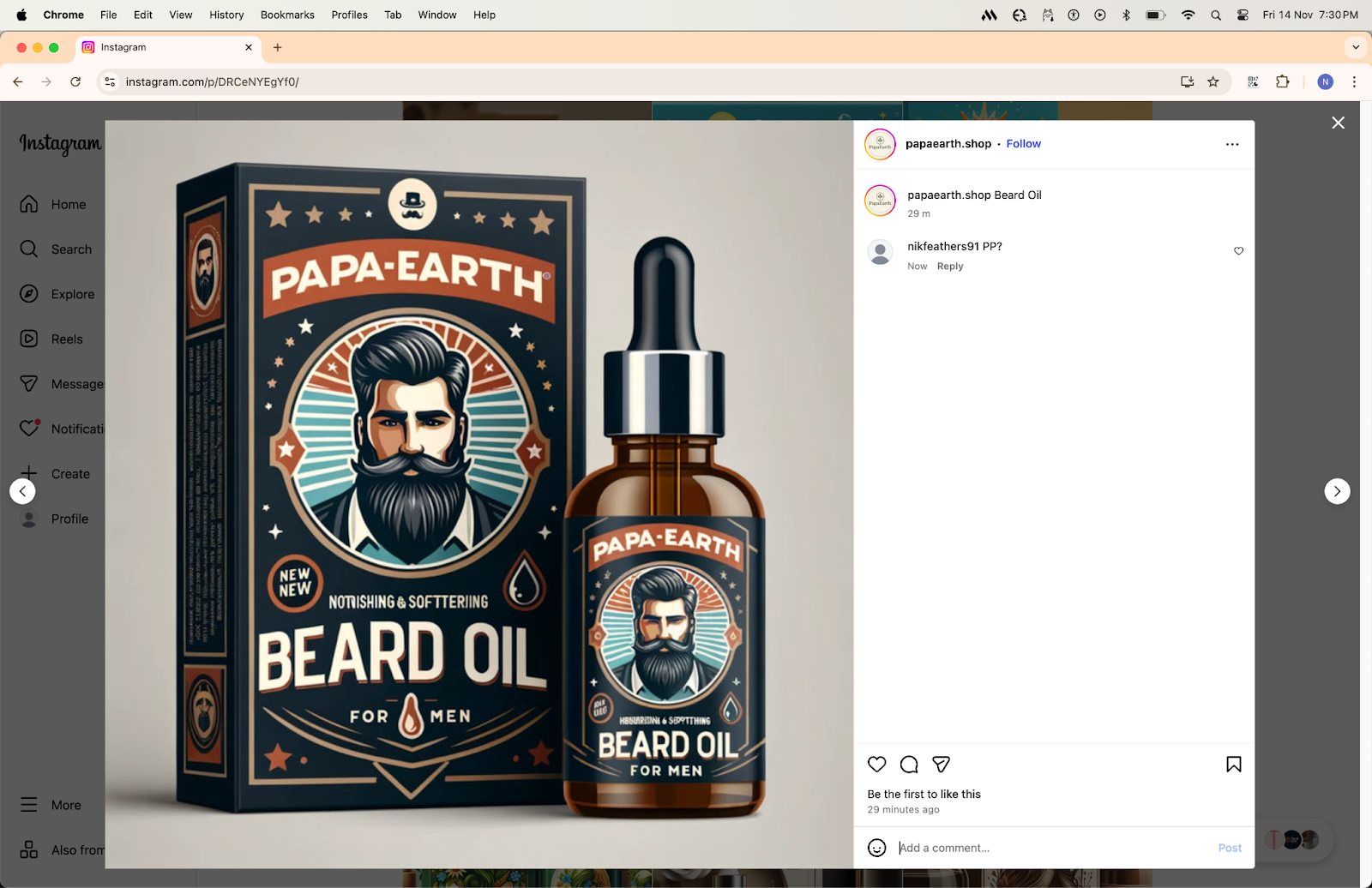Screen dimensions: 1372x888
Task: Open new browser tab
Action: click(x=277, y=47)
